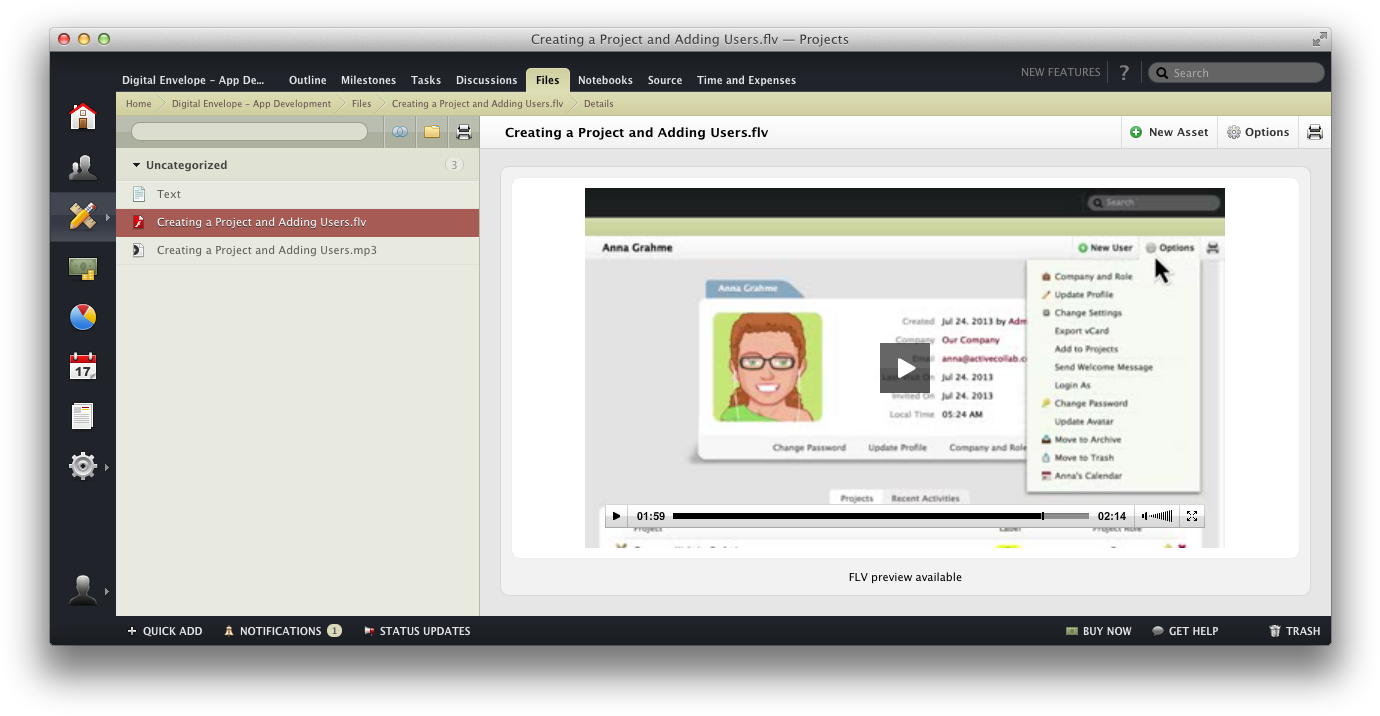The height and width of the screenshot is (716, 1380).
Task: Switch to the Notebooks tab
Action: 605,80
